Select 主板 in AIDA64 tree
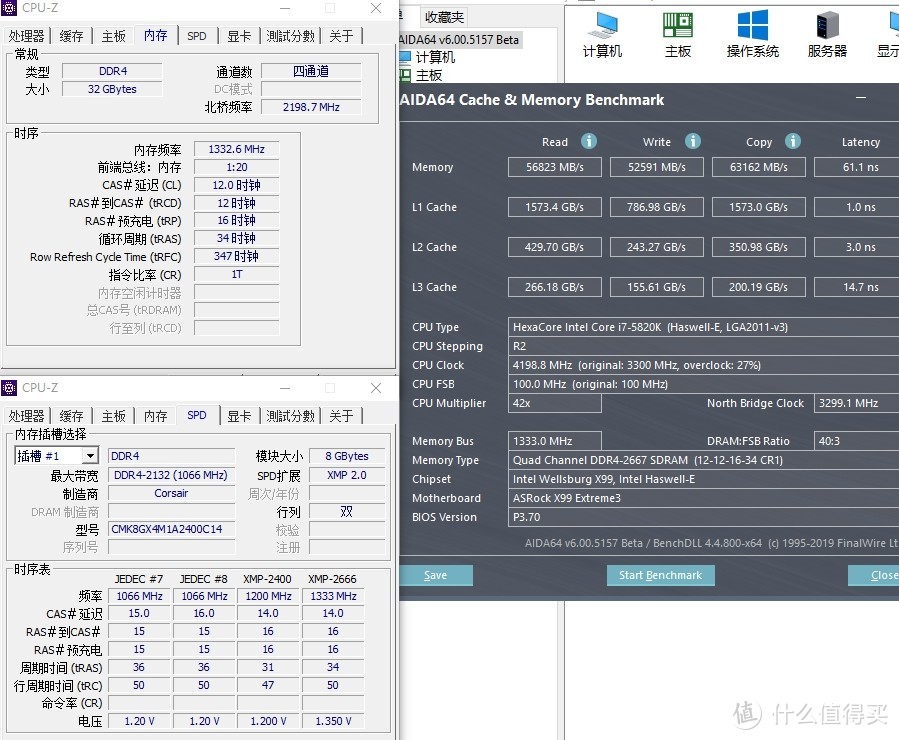899x740 pixels. (x=428, y=76)
